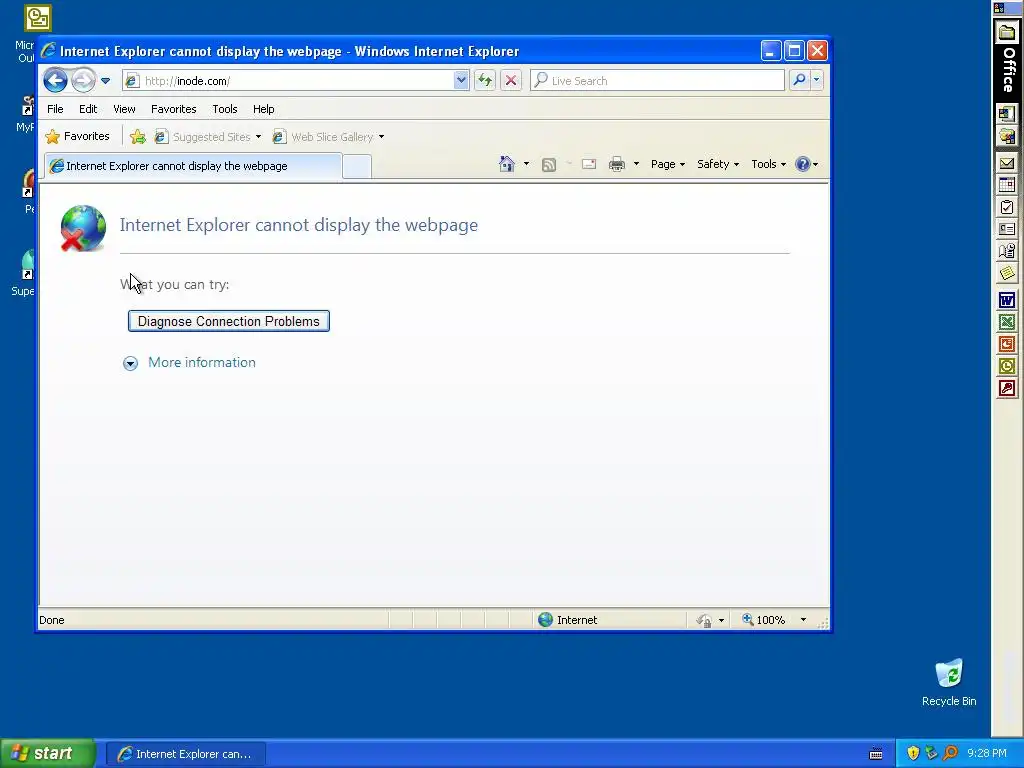Click New Message envelope shortcut icon
Viewport: 1024px width, 768px height.
(x=1006, y=163)
